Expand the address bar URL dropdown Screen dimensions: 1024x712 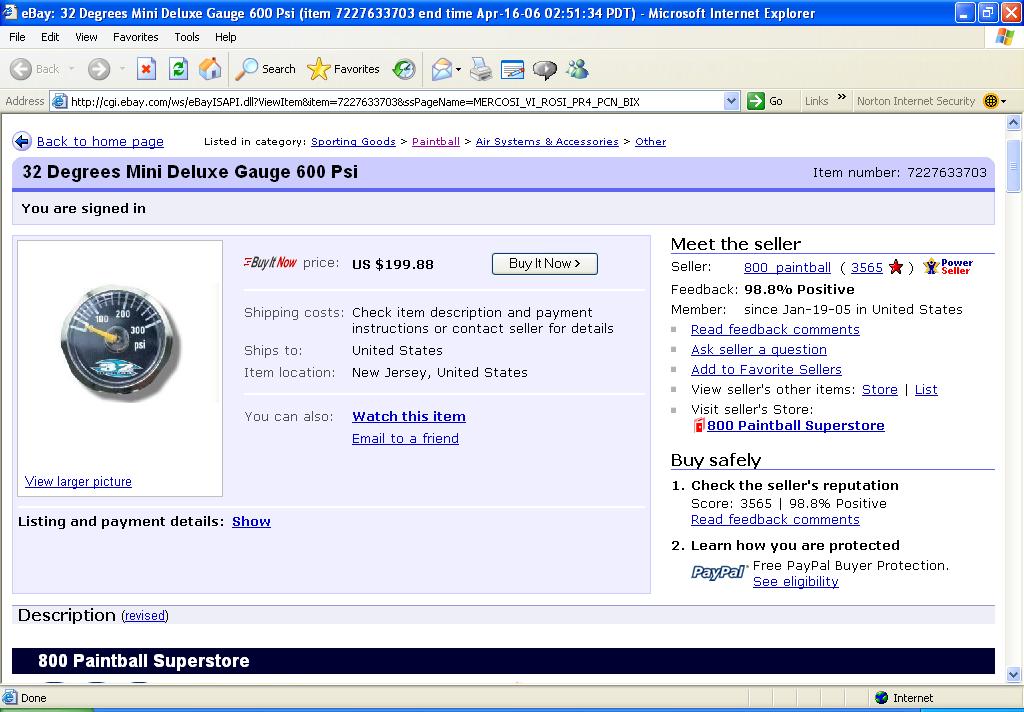(x=731, y=101)
